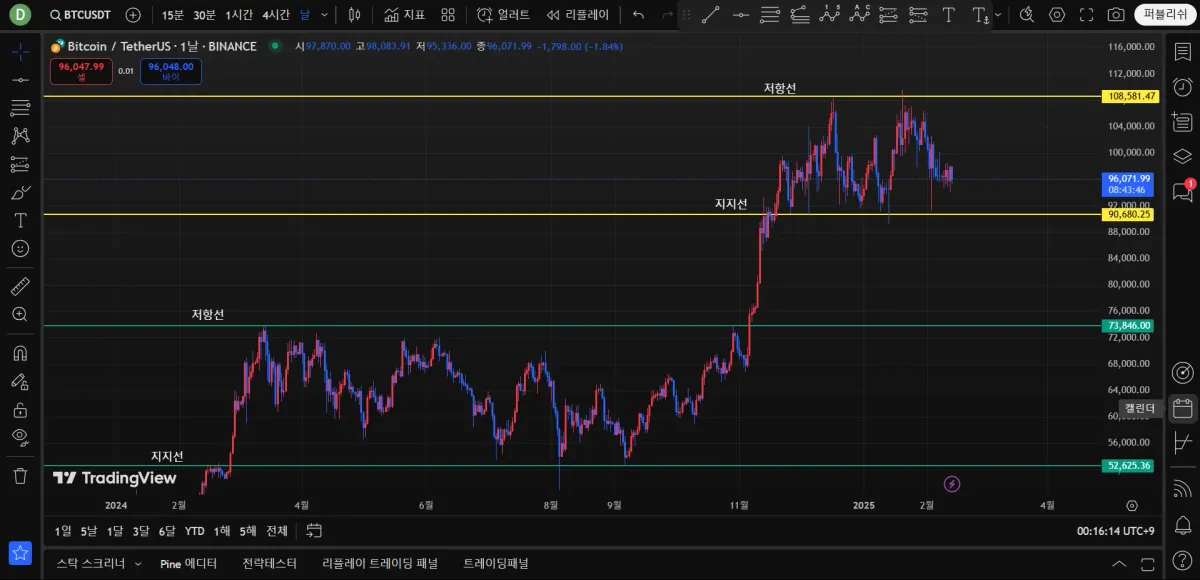Open the Gann and Fibonacci tools group
The image size is (1200, 580).
pyautogui.click(x=20, y=107)
